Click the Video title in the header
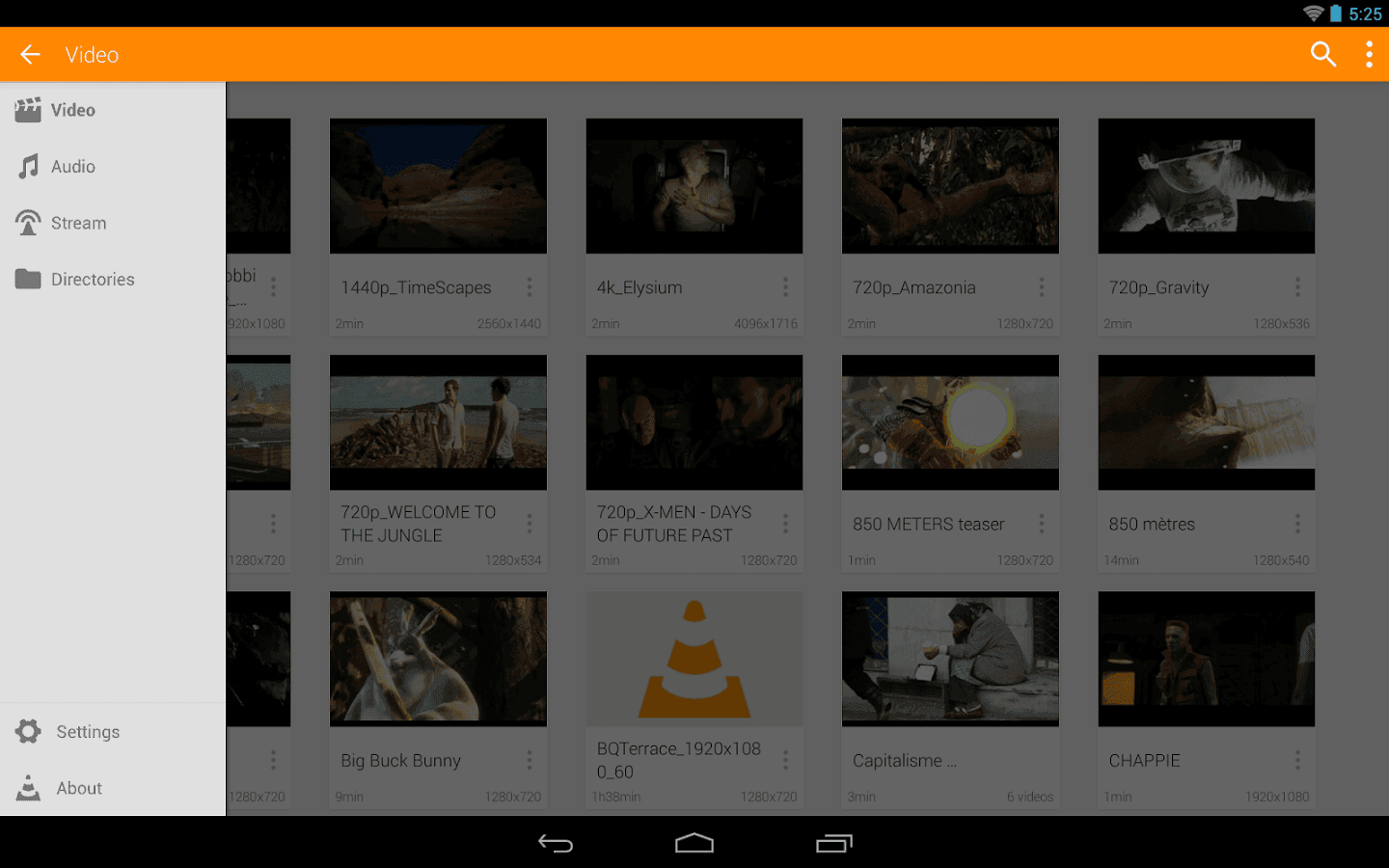 point(92,55)
